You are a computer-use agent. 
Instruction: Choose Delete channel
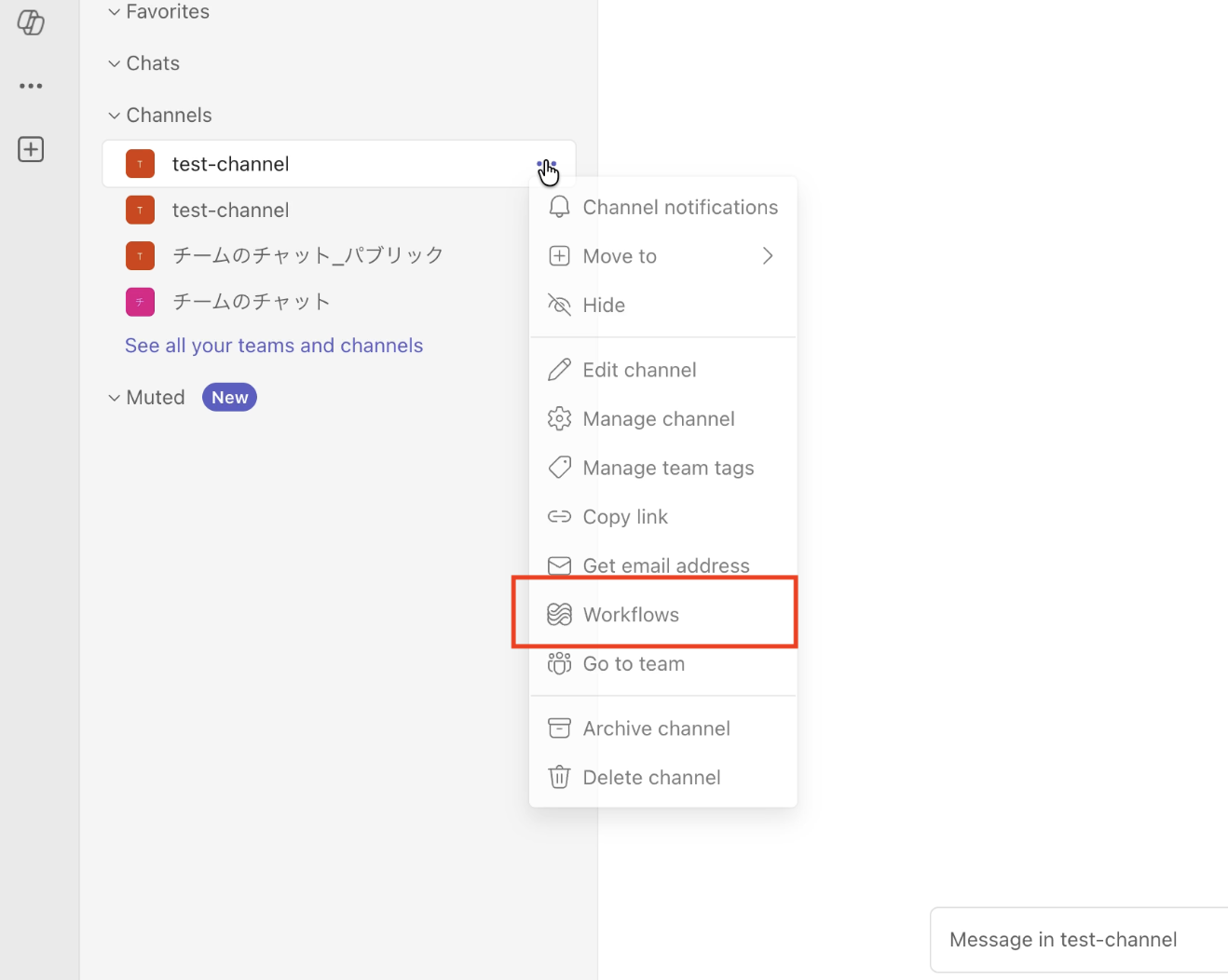[x=663, y=777]
